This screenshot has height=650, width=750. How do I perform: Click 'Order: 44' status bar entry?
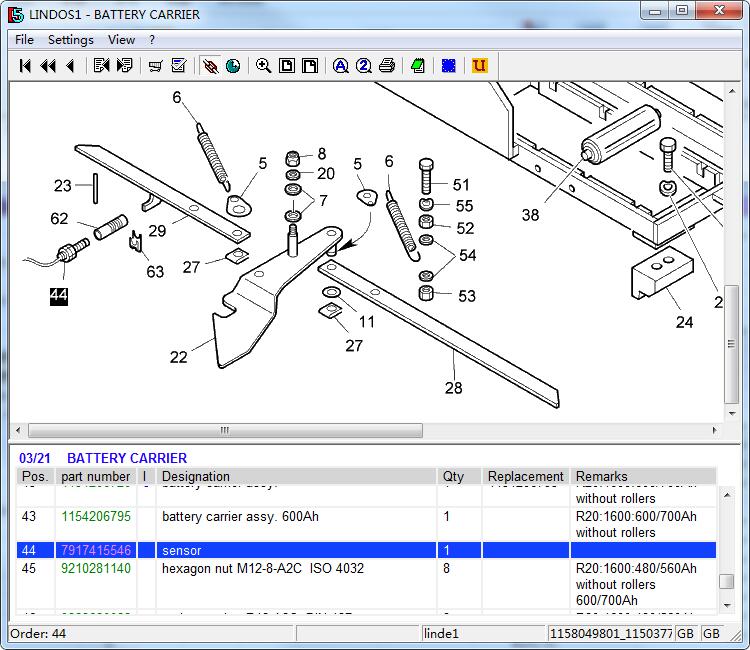point(38,634)
